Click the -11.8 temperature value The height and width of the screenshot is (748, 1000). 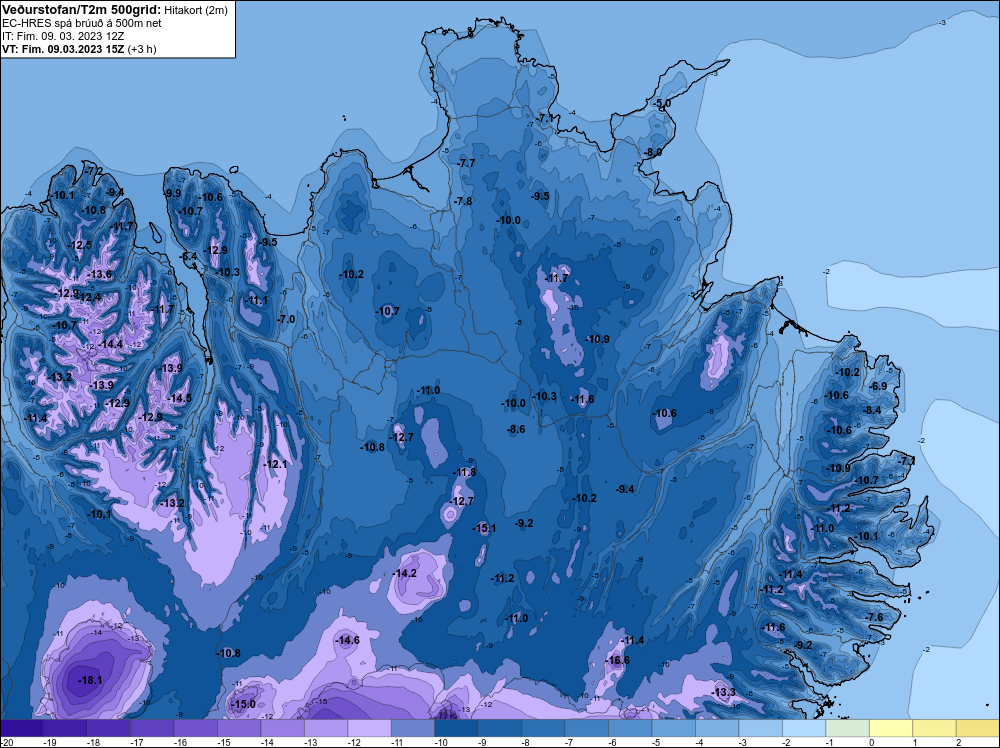(x=464, y=473)
